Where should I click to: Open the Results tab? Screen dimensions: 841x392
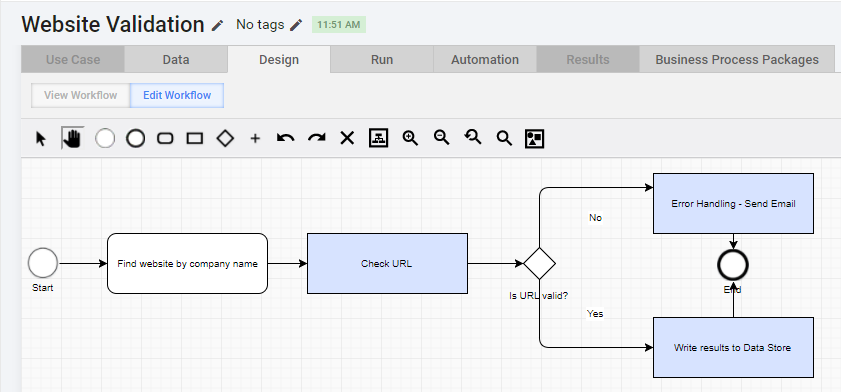(588, 60)
